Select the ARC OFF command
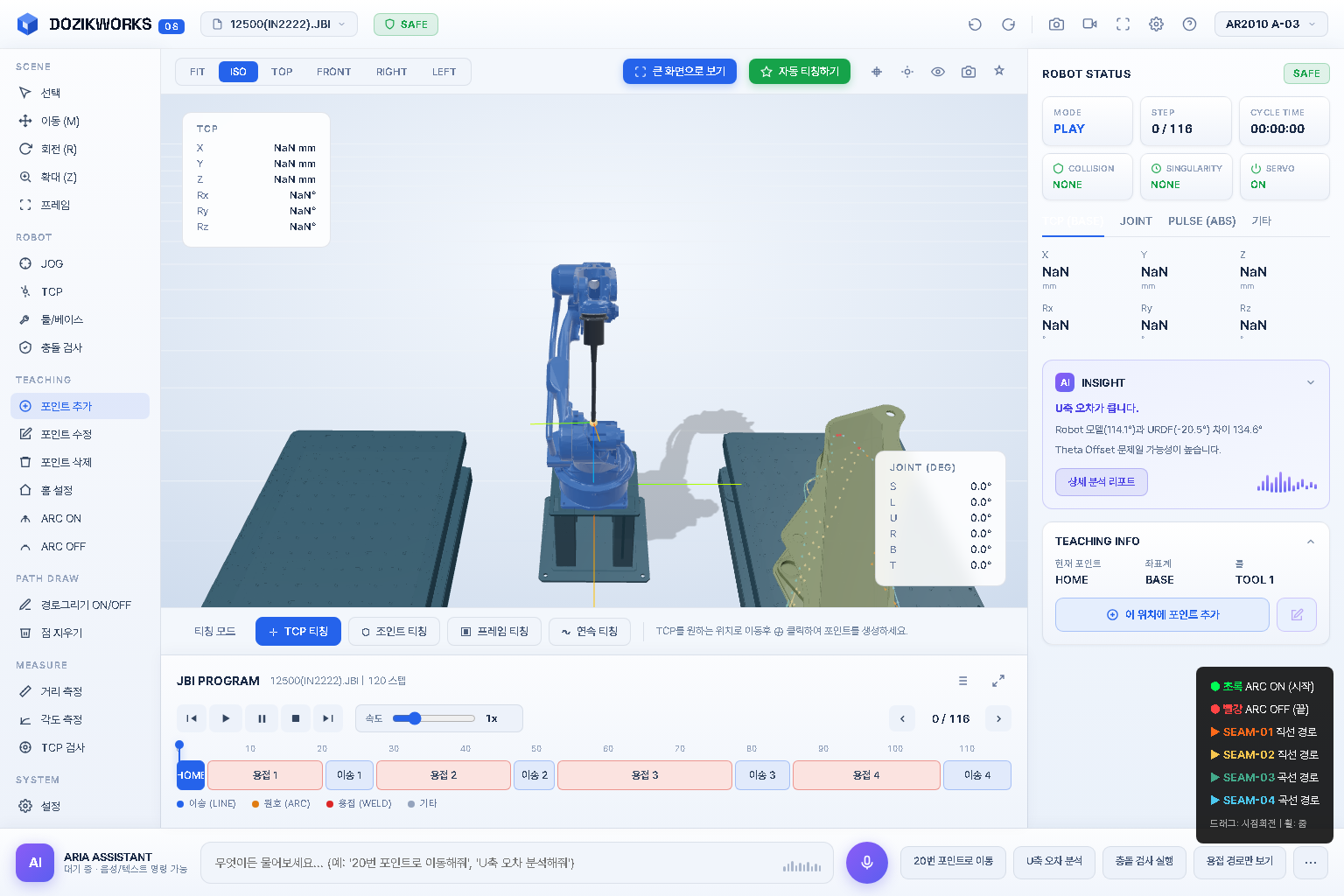 coord(80,546)
